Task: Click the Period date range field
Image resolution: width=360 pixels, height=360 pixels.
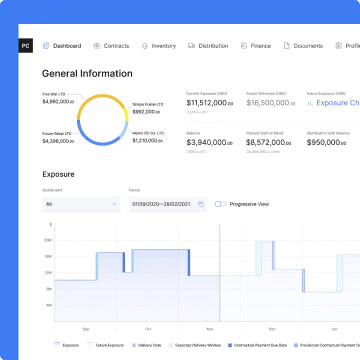Action: pos(168,204)
